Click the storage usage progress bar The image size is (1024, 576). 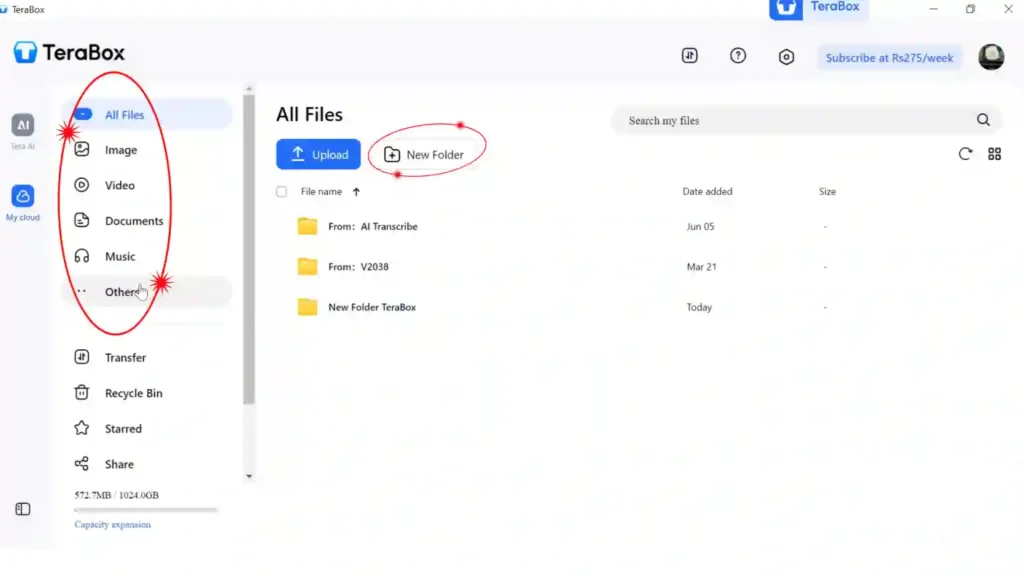click(145, 509)
